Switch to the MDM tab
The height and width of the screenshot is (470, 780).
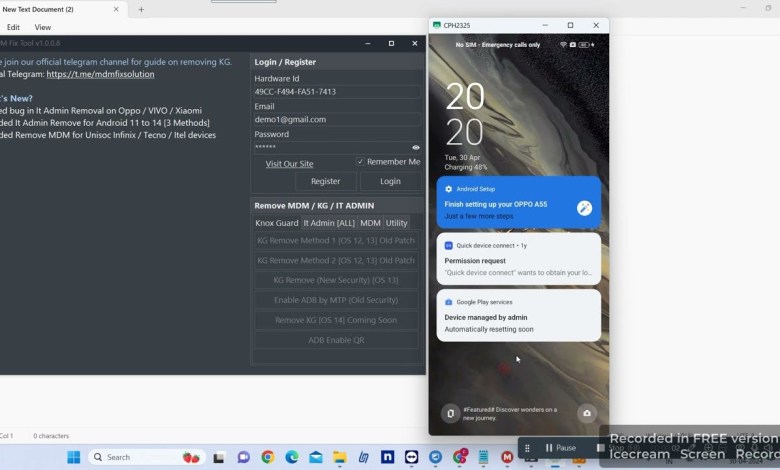370,223
